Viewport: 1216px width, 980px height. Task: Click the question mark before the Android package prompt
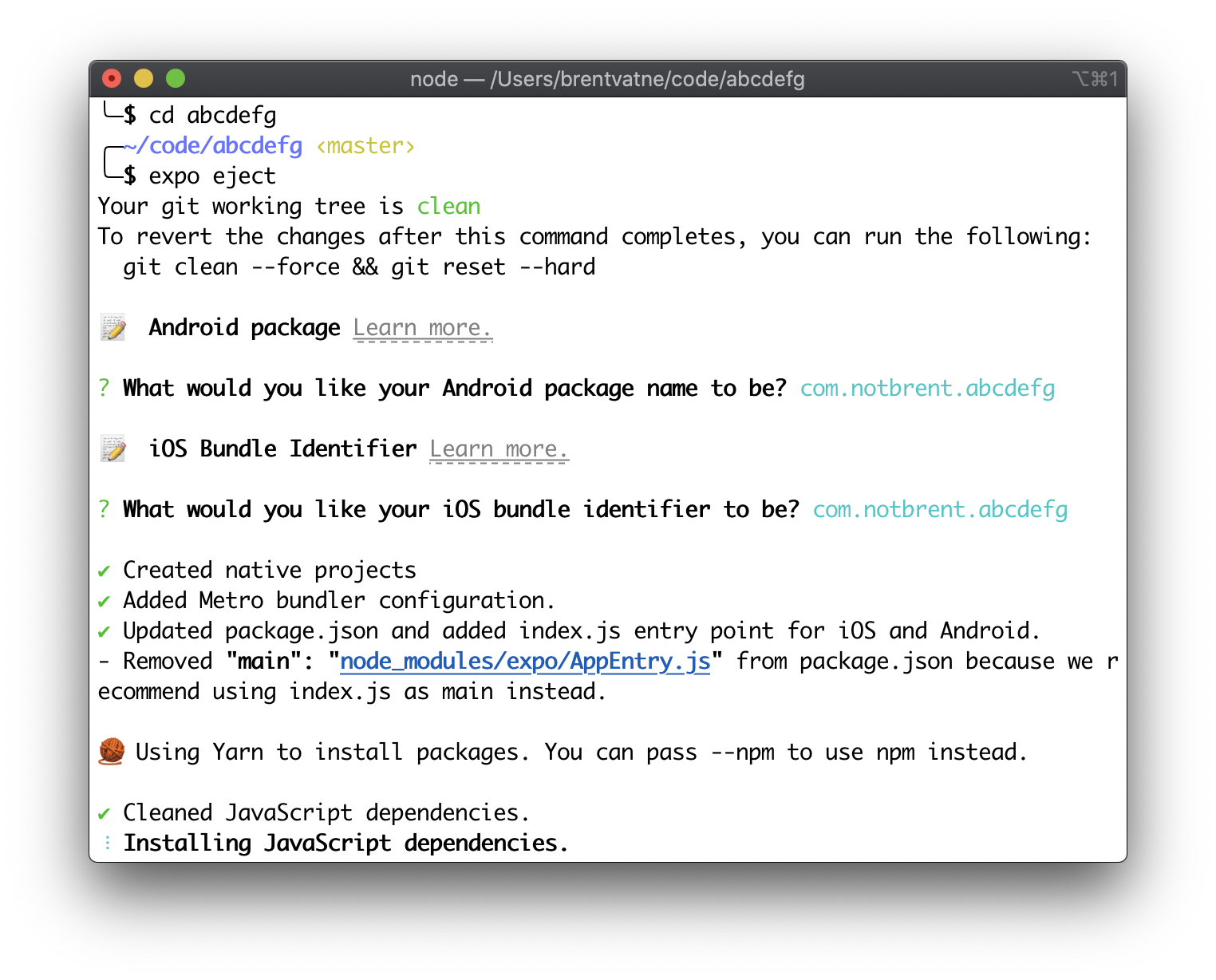click(x=103, y=389)
